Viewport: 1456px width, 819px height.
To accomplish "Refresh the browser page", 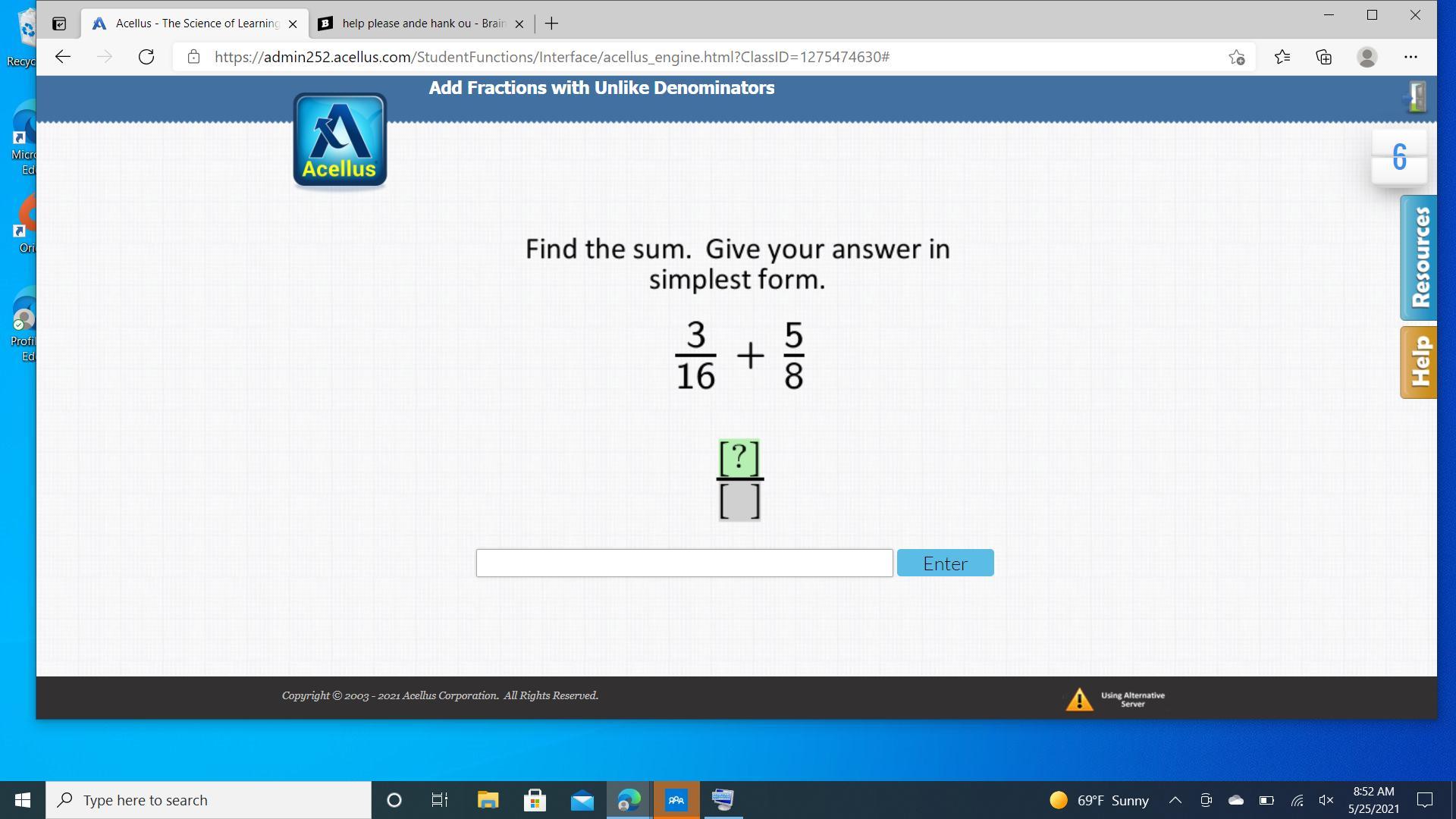I will point(146,57).
